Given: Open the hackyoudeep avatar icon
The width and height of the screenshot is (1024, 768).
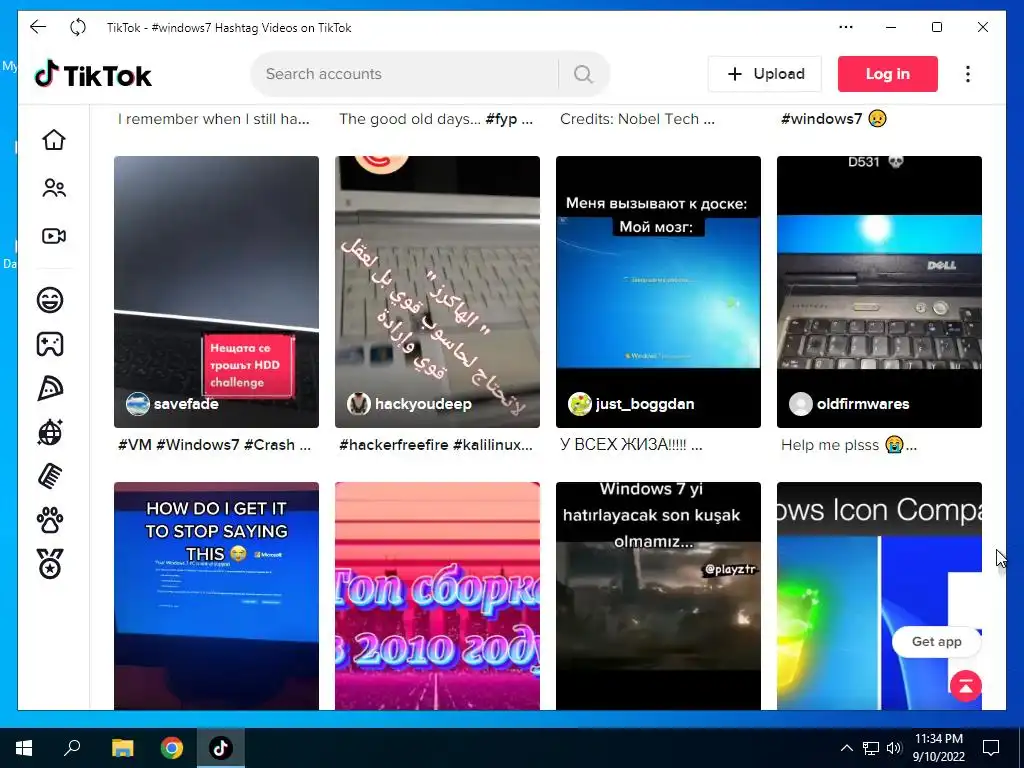Looking at the screenshot, I should (359, 404).
